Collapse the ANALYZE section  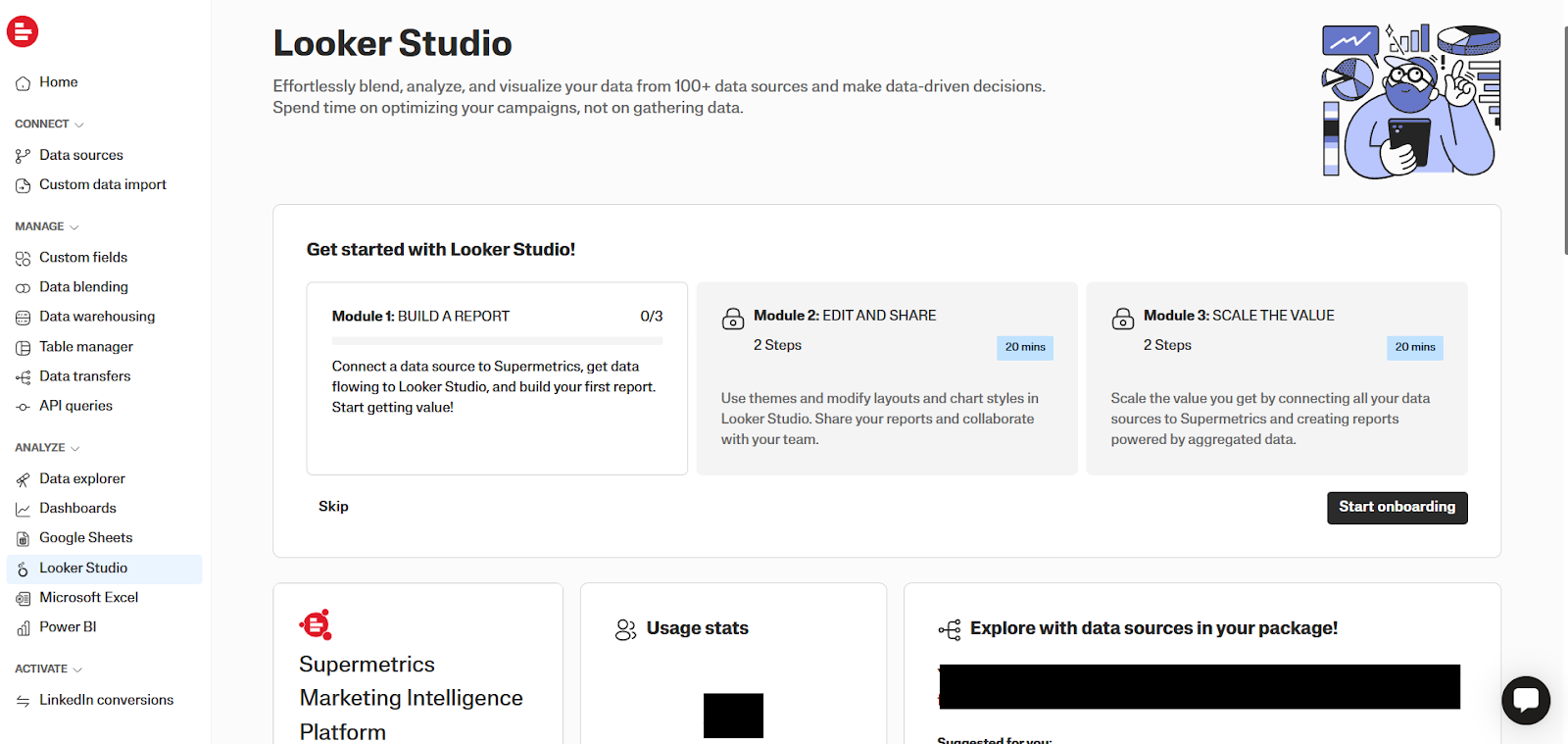(47, 448)
